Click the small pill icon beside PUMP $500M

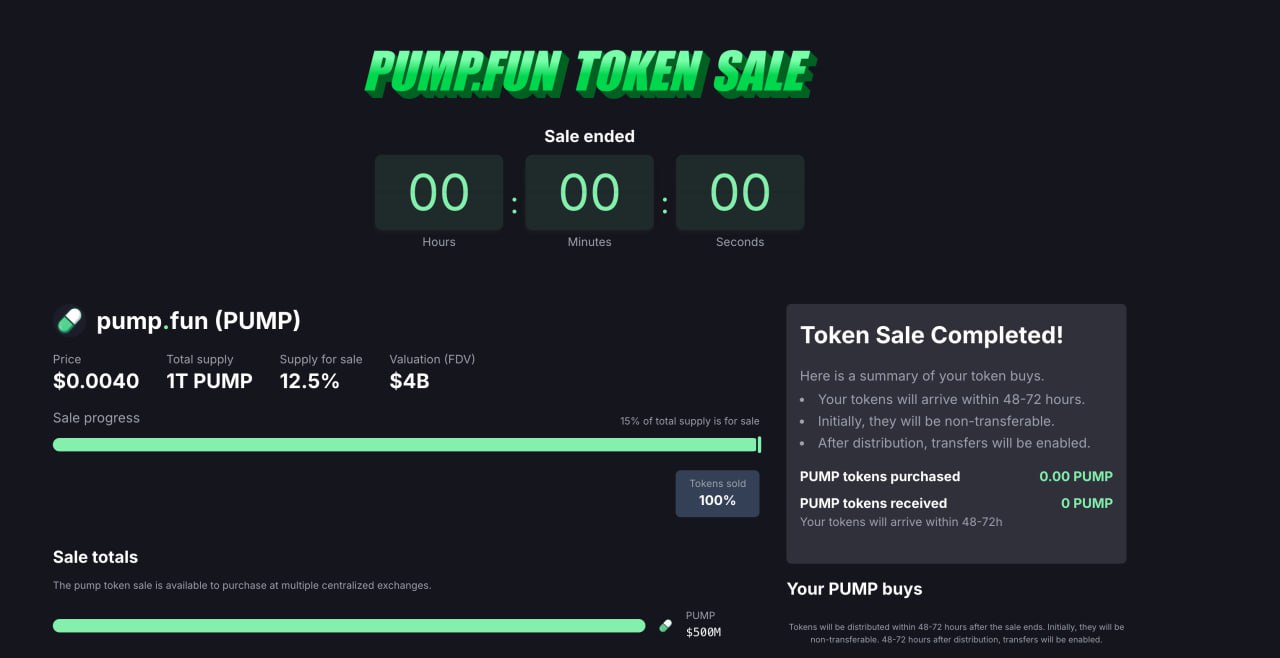(x=665, y=626)
